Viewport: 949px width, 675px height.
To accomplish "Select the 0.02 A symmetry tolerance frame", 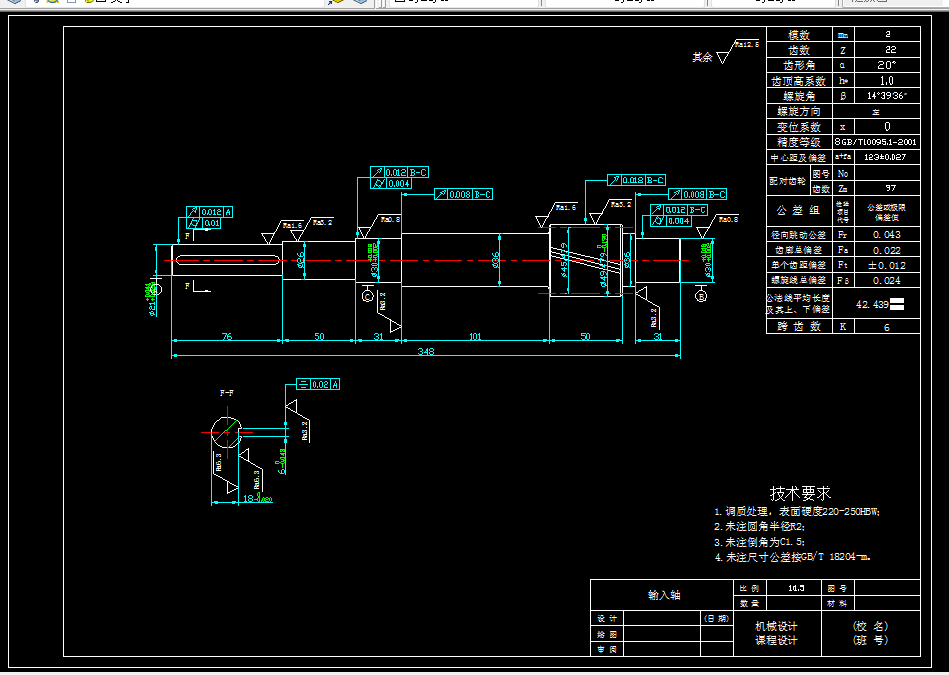I will click(318, 384).
